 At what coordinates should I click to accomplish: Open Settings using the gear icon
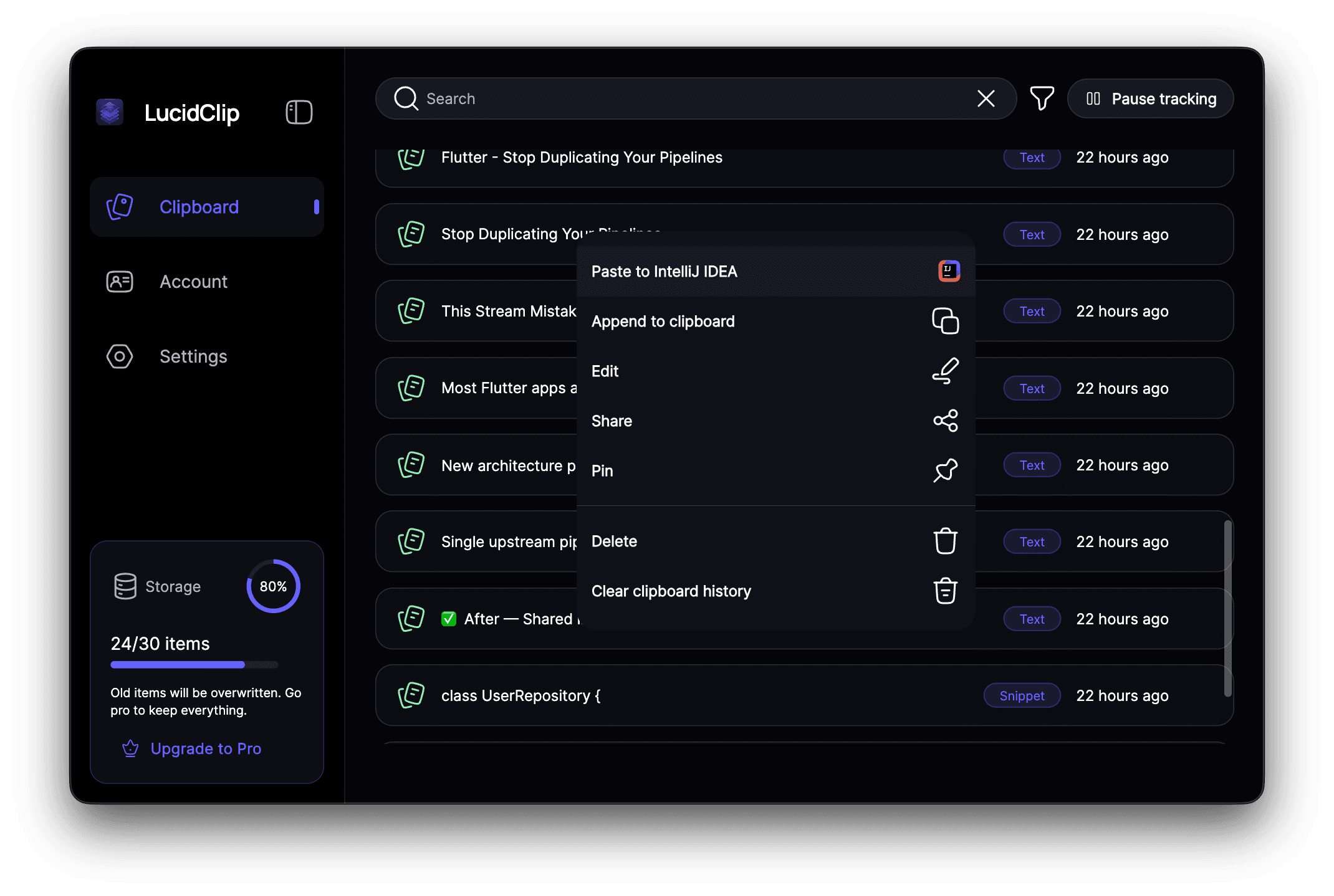(119, 356)
